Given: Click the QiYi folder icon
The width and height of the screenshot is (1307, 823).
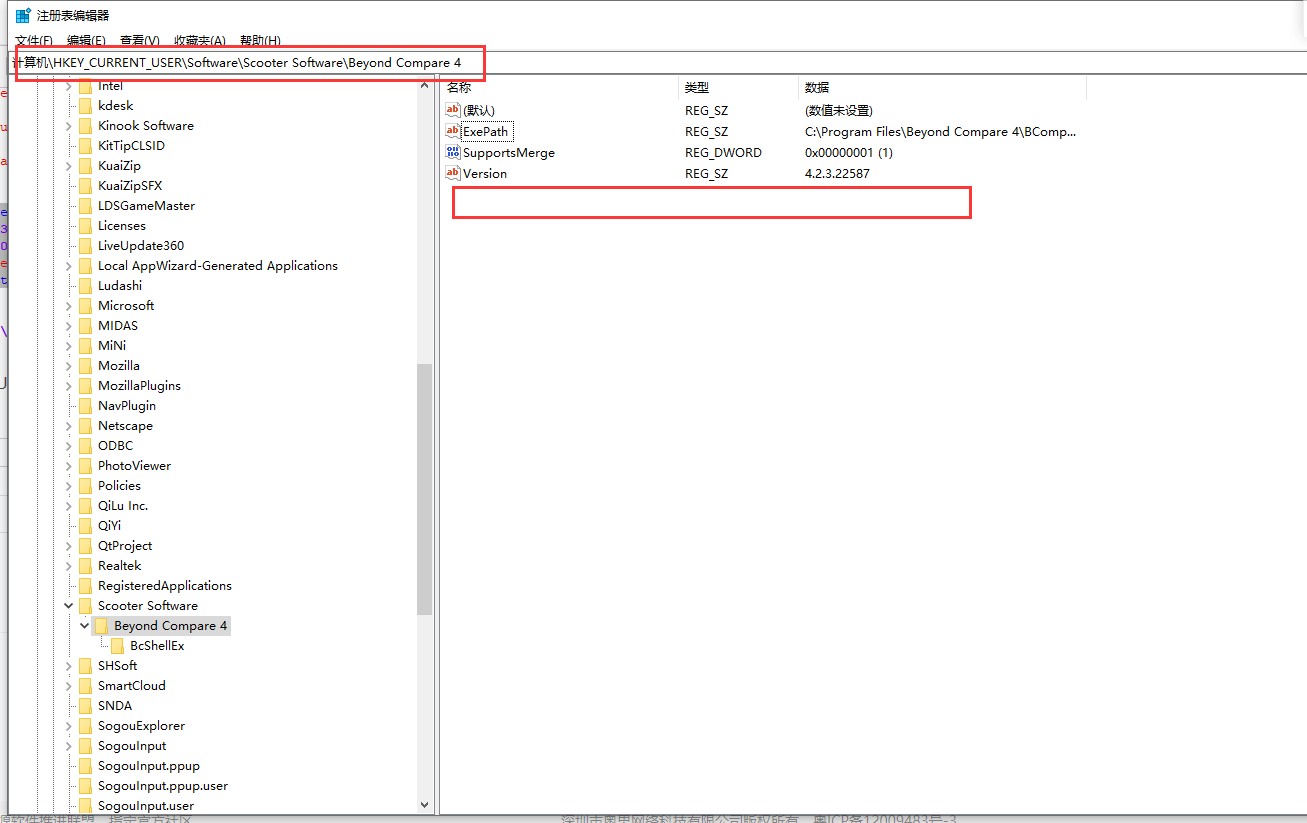Looking at the screenshot, I should point(85,526).
